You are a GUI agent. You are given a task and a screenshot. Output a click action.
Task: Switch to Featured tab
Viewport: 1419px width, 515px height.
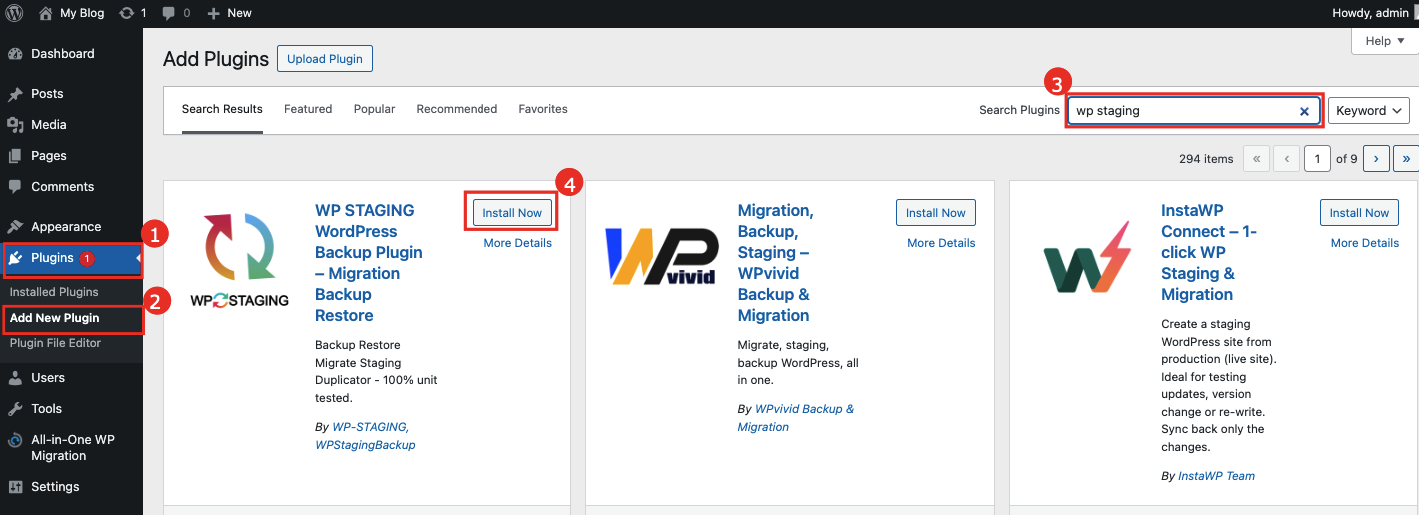(308, 109)
